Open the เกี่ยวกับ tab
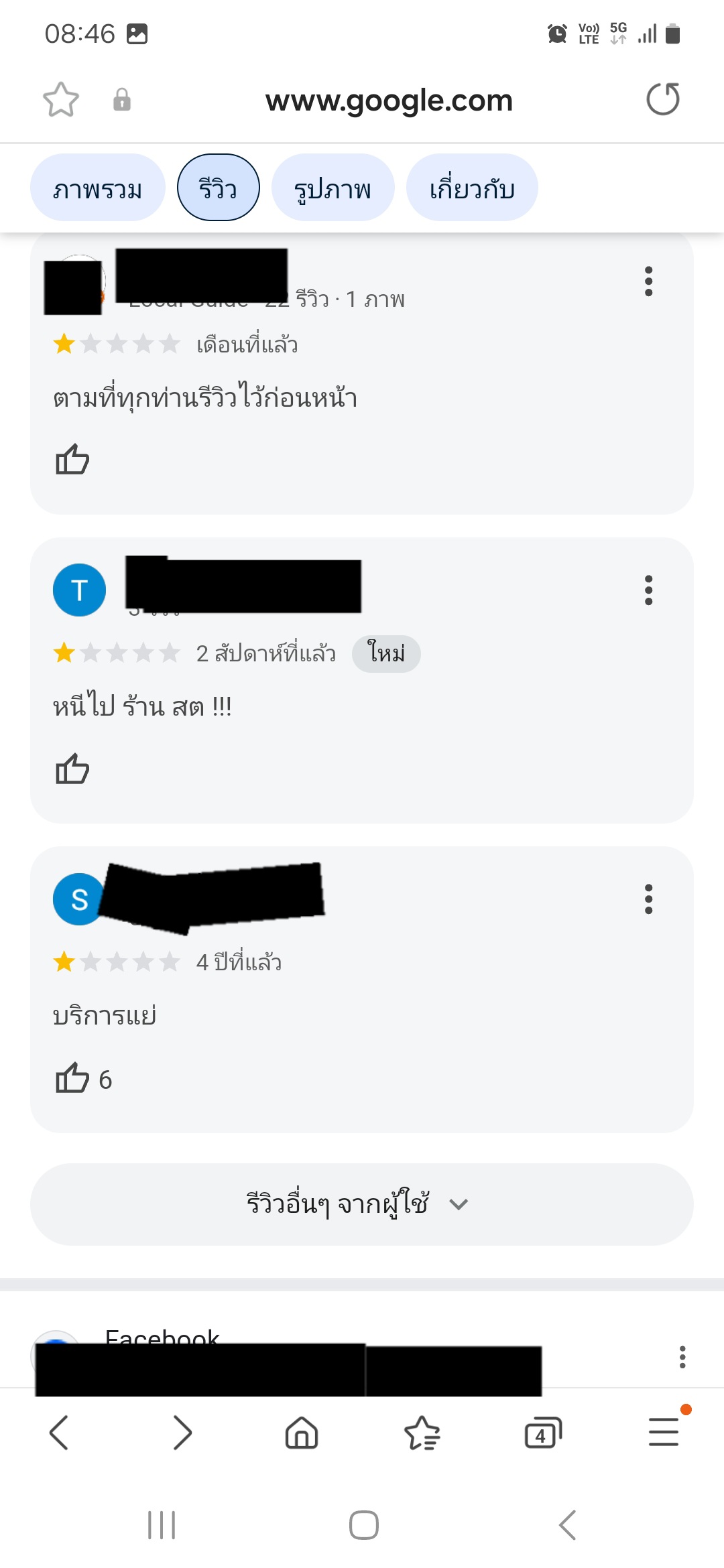Image resolution: width=724 pixels, height=1568 pixels. (x=472, y=188)
